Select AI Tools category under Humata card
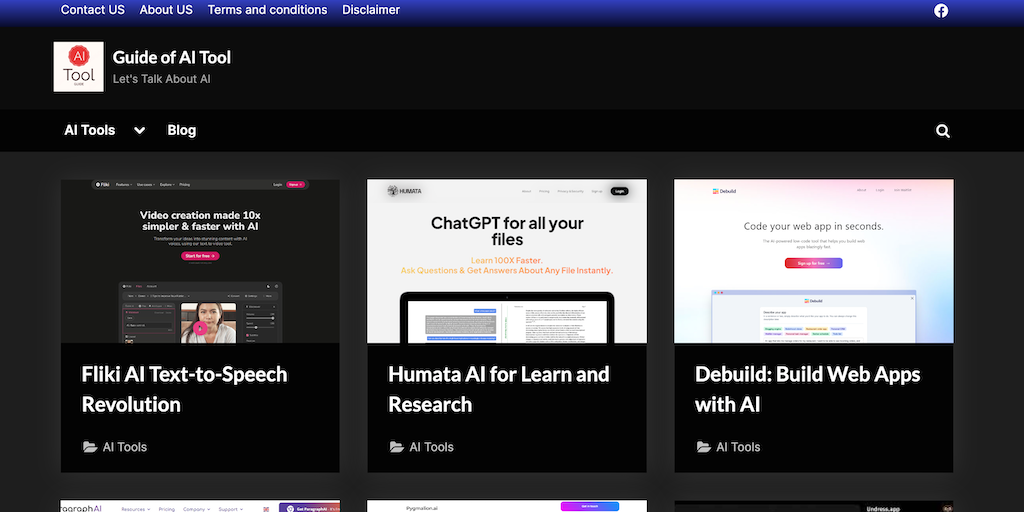This screenshot has width=1024, height=512. click(432, 447)
